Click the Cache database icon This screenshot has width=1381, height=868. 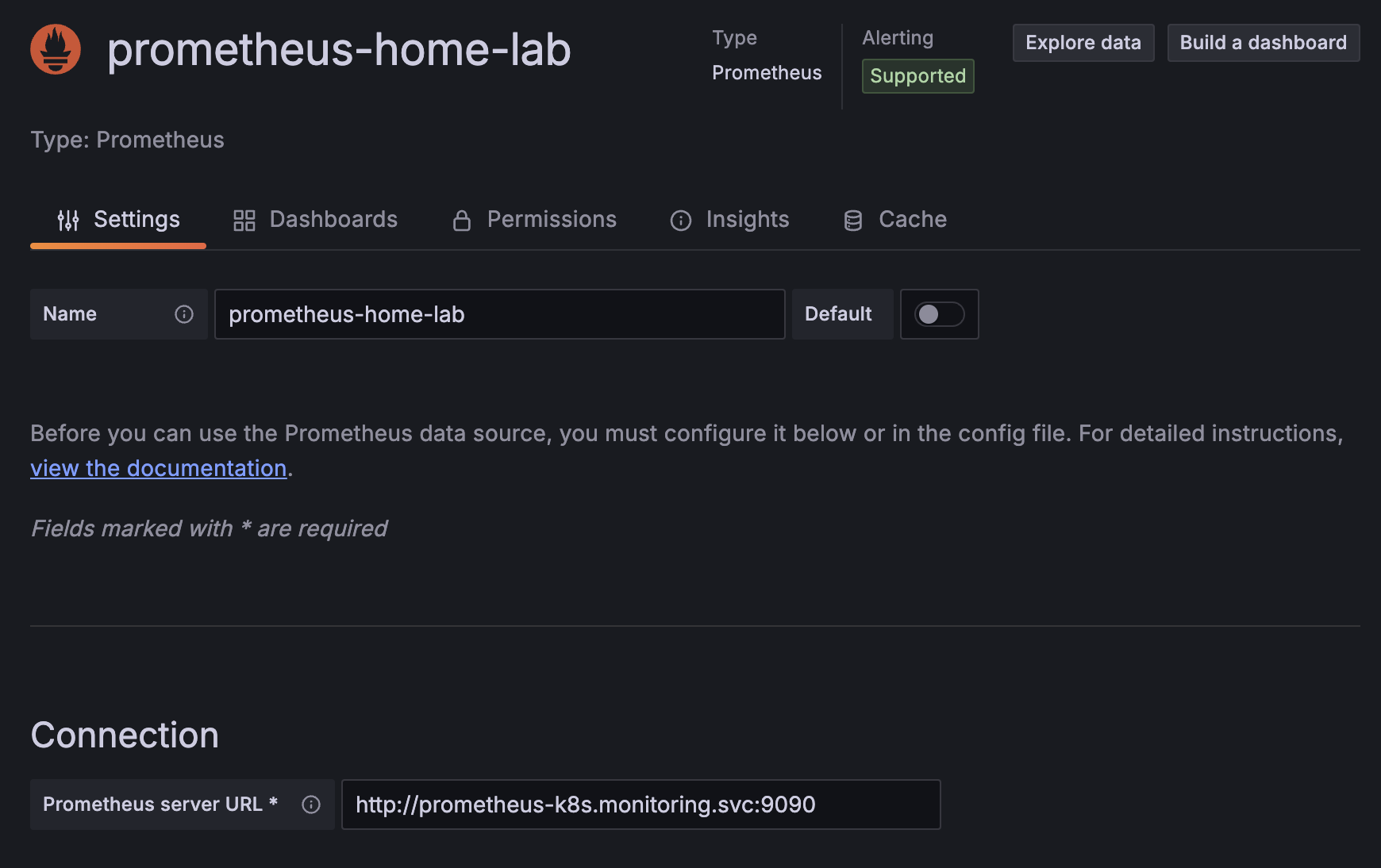(x=852, y=221)
